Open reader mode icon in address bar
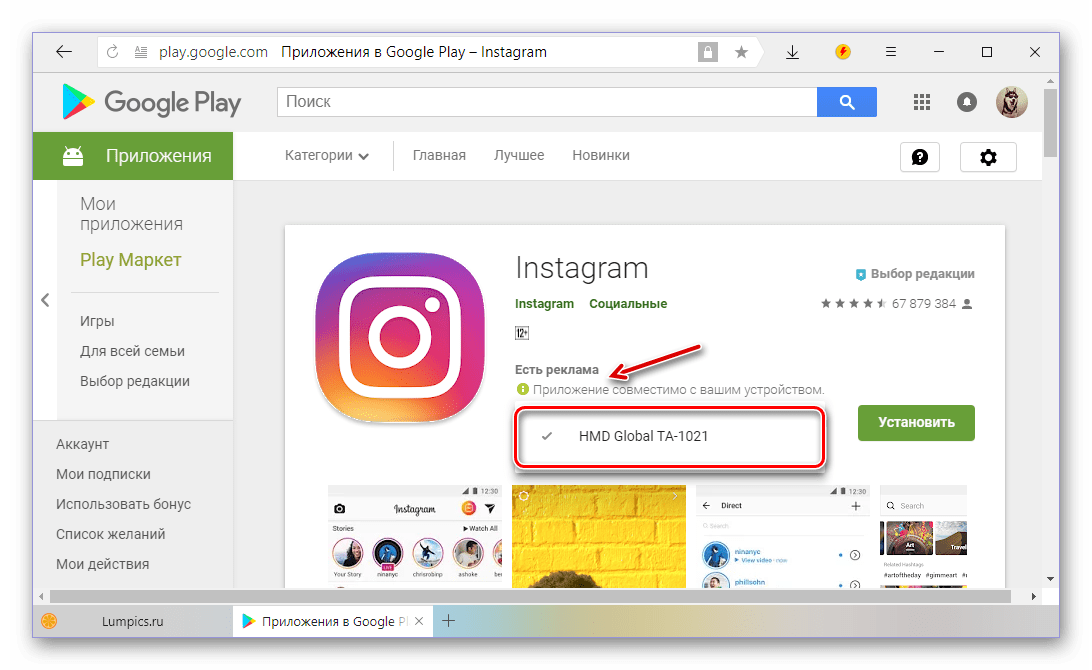1092x670 pixels. (141, 52)
